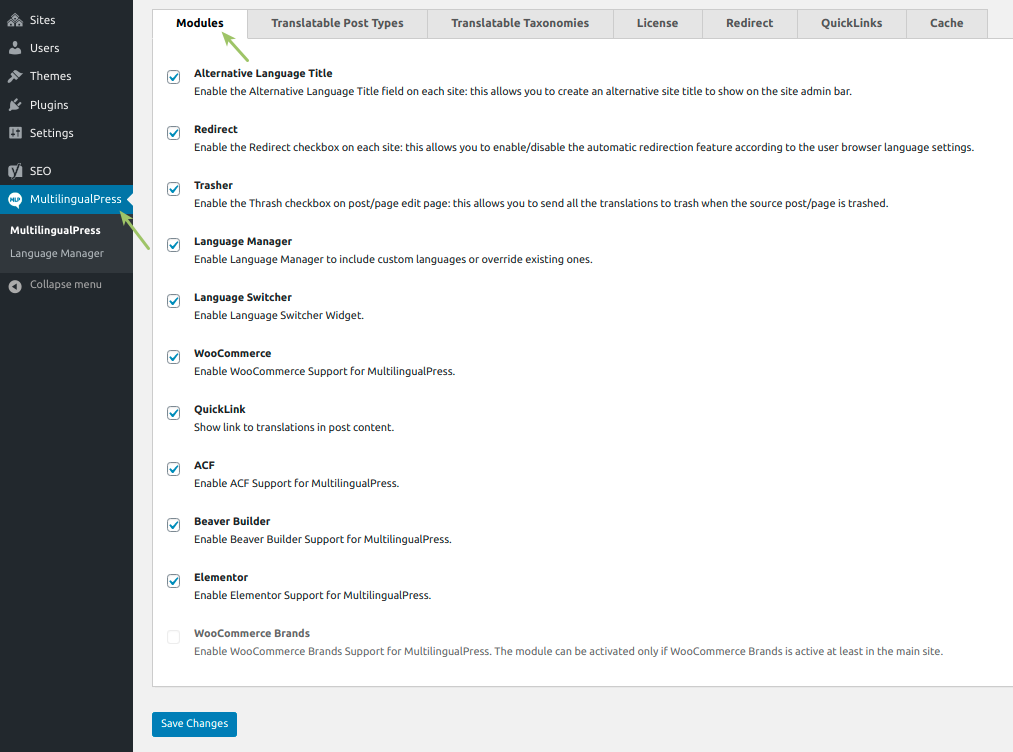Toggle the Beaver Builder checkbox

tap(174, 525)
